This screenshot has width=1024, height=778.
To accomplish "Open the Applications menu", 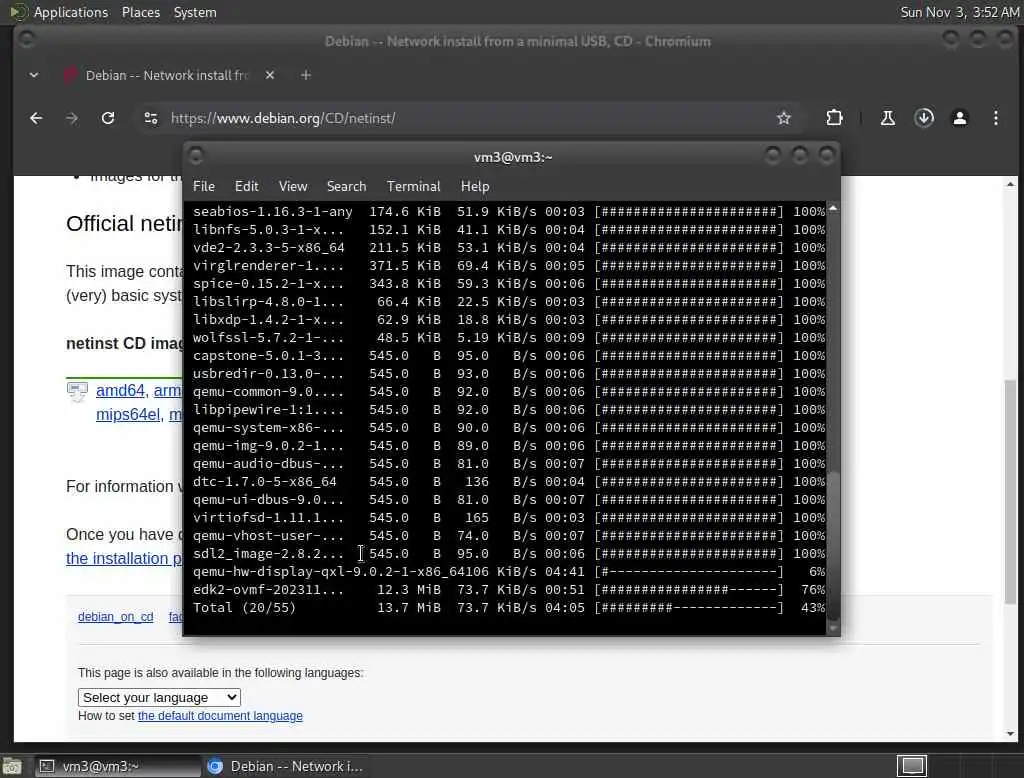I will (71, 12).
